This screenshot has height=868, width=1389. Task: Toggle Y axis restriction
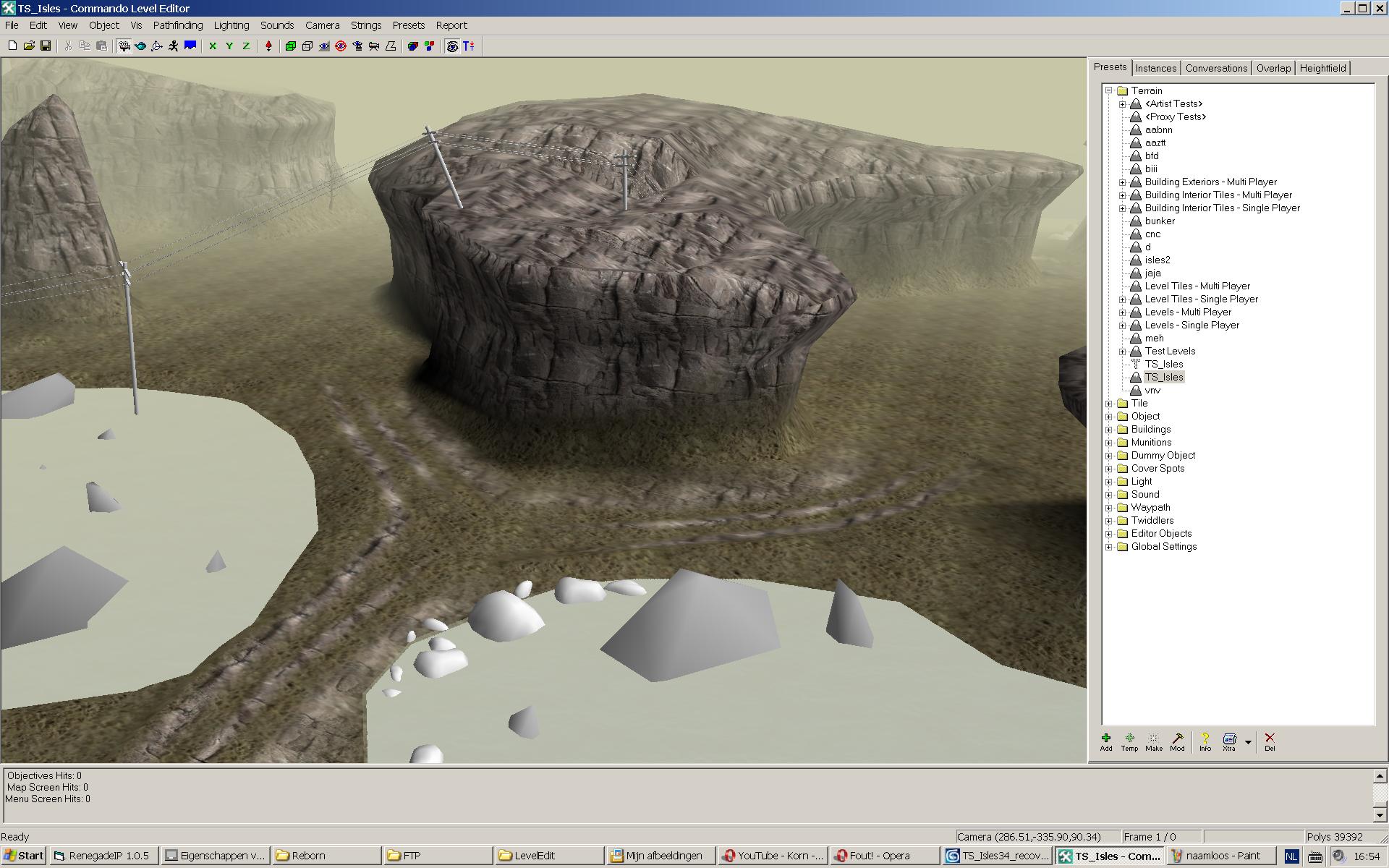[229, 46]
